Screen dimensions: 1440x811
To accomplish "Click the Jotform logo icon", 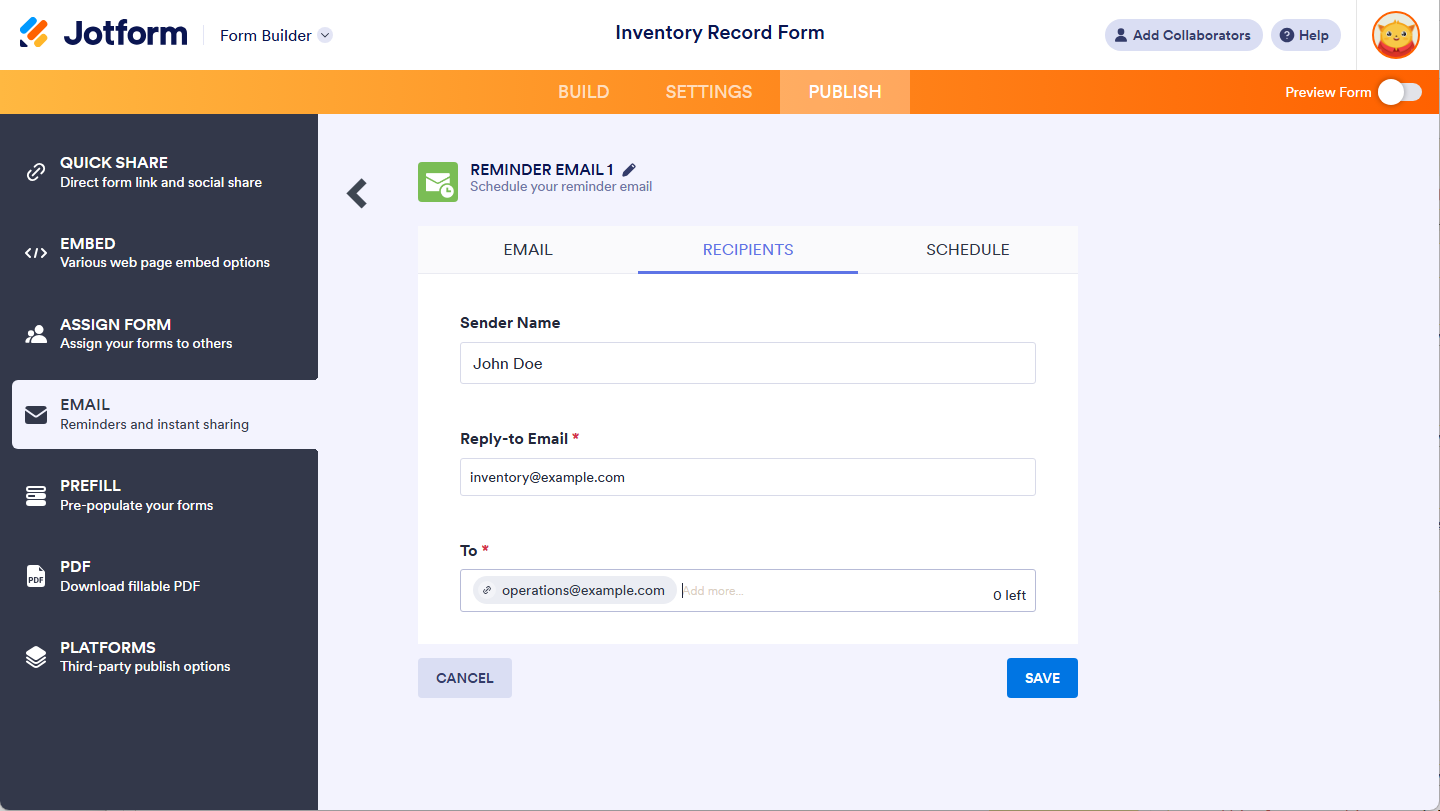I will (34, 33).
